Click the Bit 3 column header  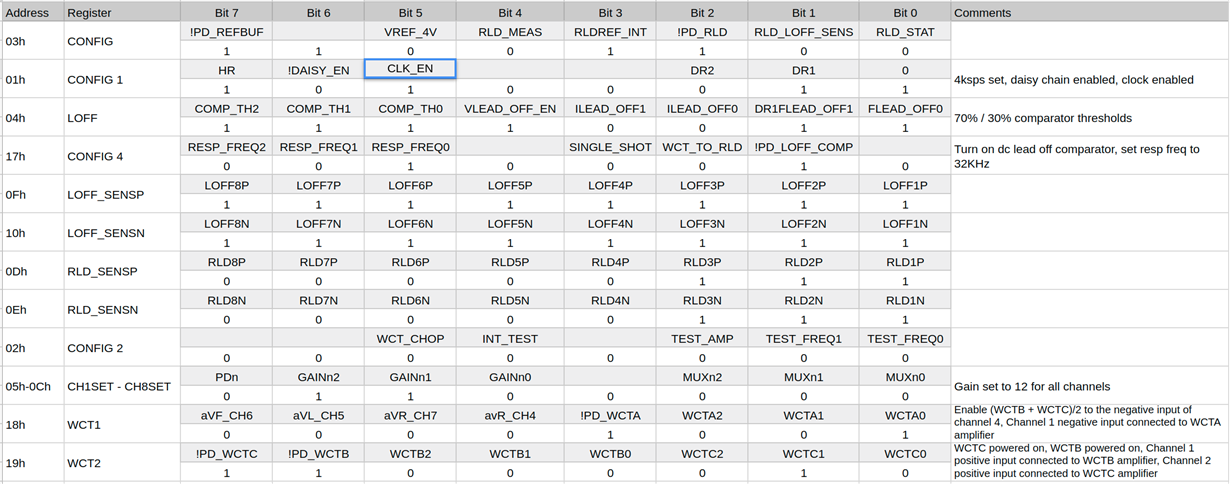click(611, 13)
